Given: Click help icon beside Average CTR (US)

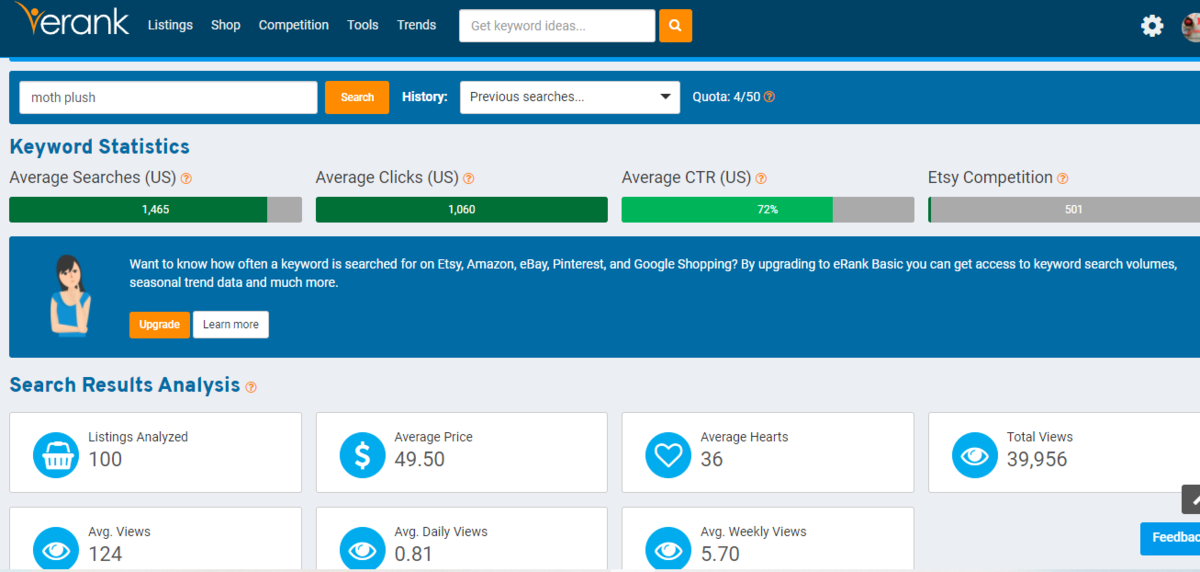Looking at the screenshot, I should (x=761, y=178).
